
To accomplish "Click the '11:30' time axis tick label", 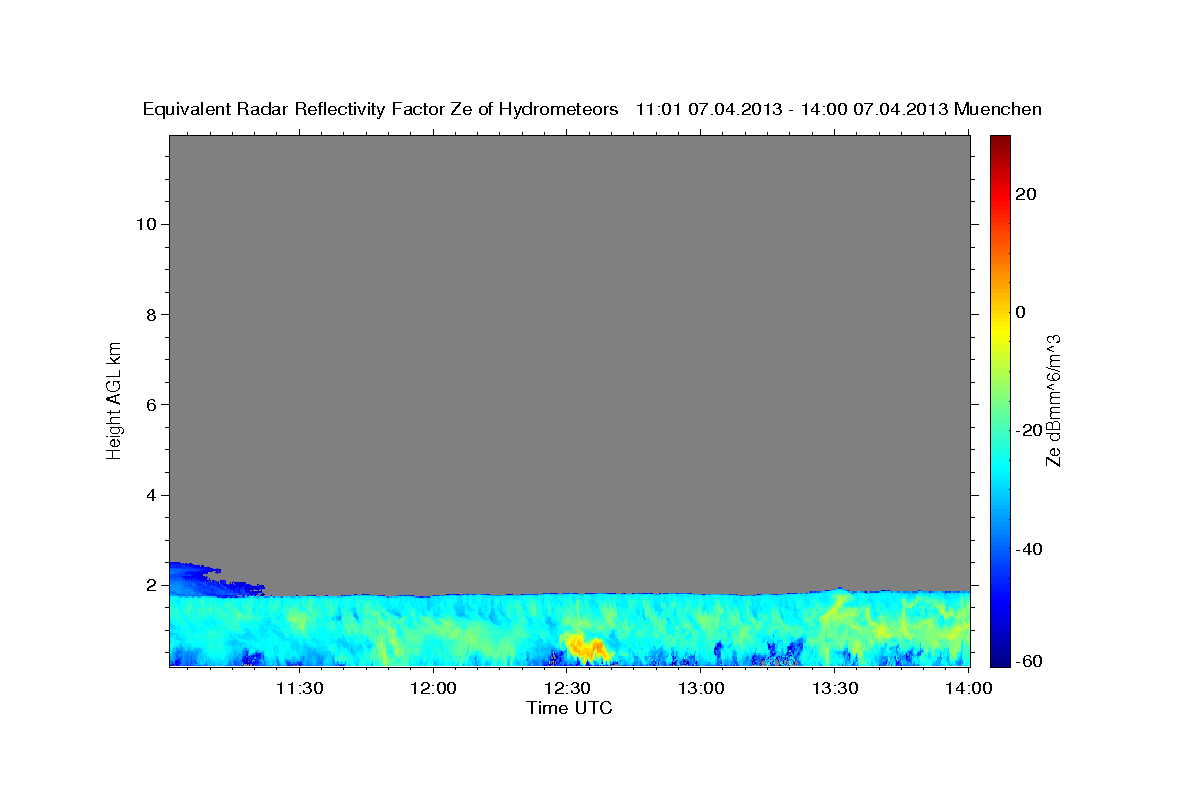I will click(x=299, y=688).
